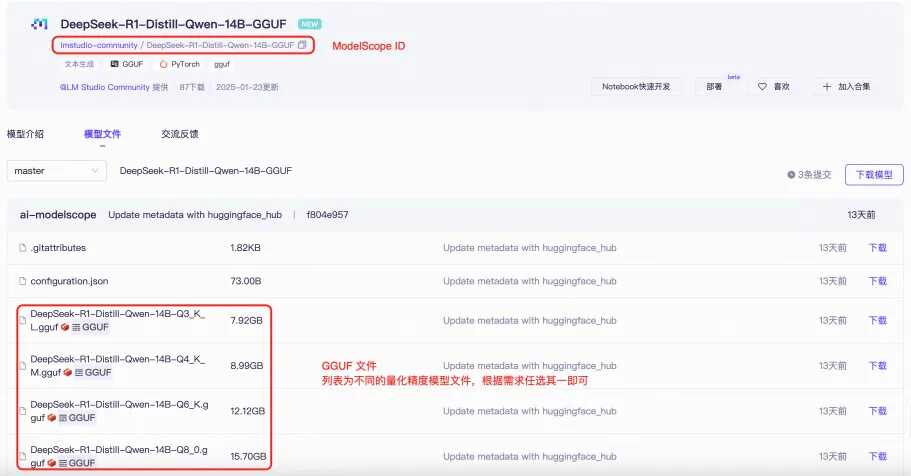Click the 加入合集 button label

point(854,87)
